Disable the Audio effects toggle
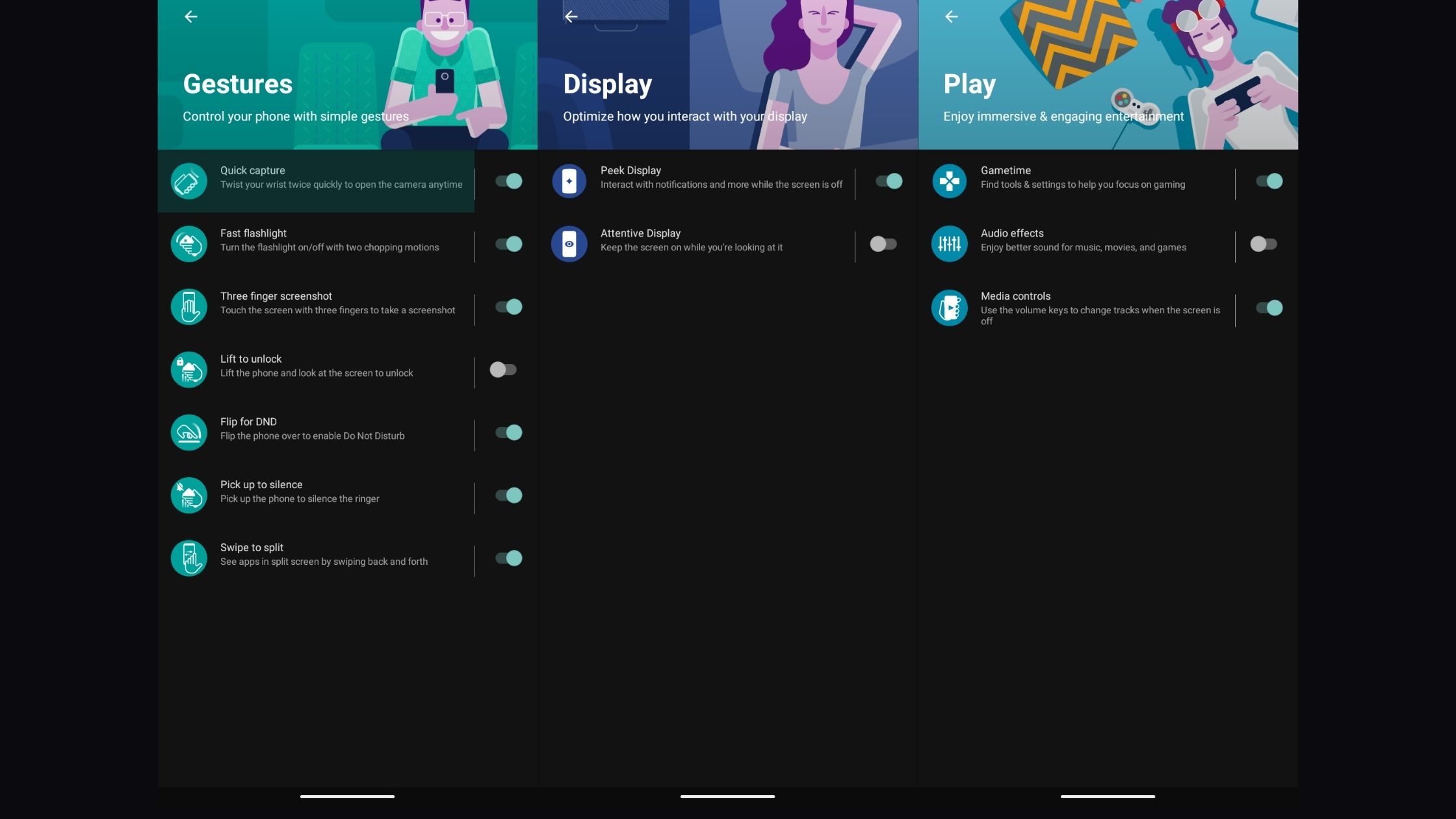1456x819 pixels. coord(1264,243)
